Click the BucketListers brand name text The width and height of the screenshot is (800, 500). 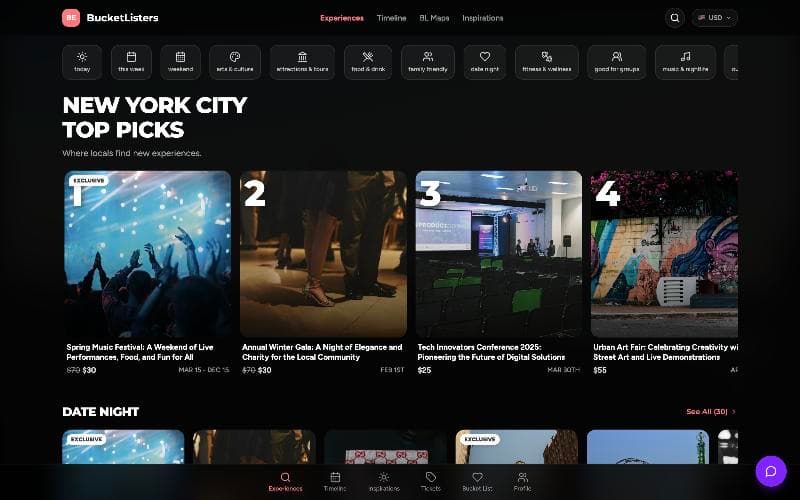click(x=122, y=18)
